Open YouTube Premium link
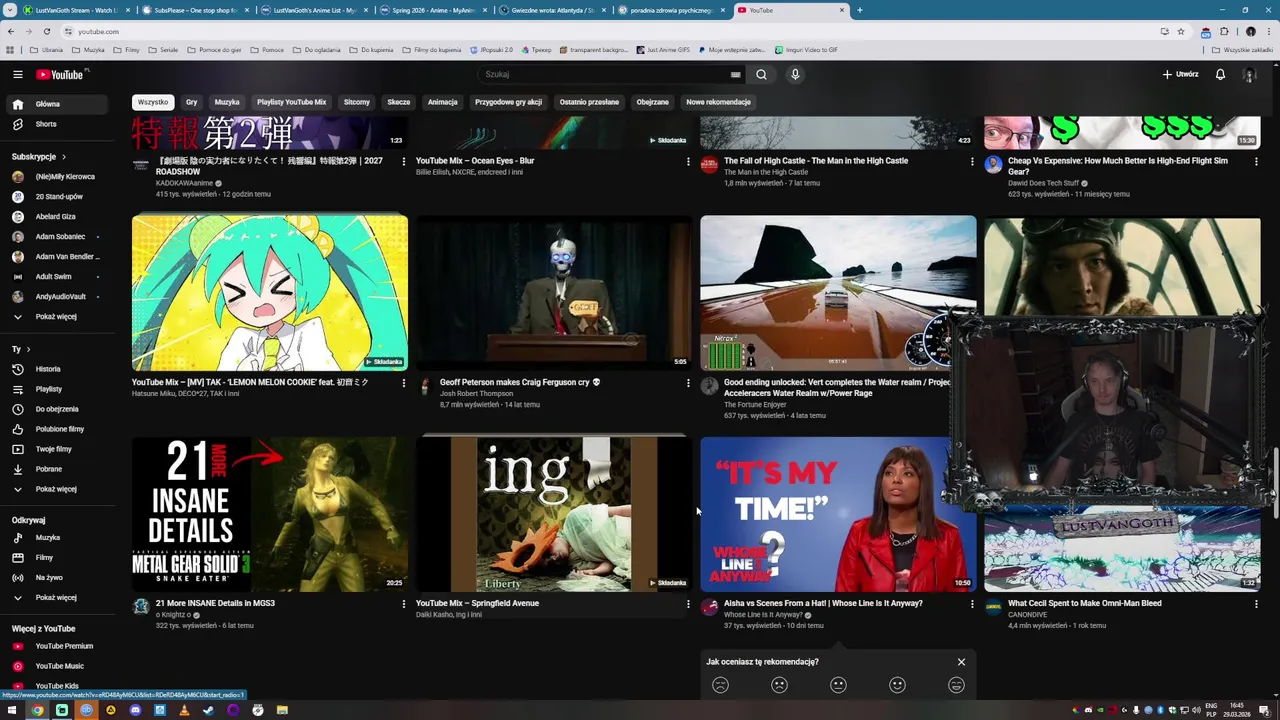The height and width of the screenshot is (720, 1280). point(58,646)
